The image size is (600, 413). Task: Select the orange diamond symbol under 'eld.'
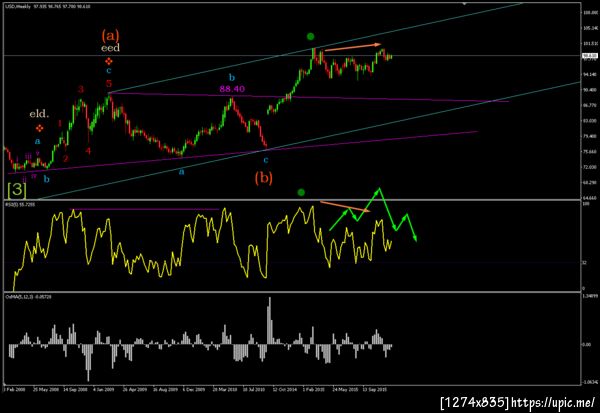39,129
